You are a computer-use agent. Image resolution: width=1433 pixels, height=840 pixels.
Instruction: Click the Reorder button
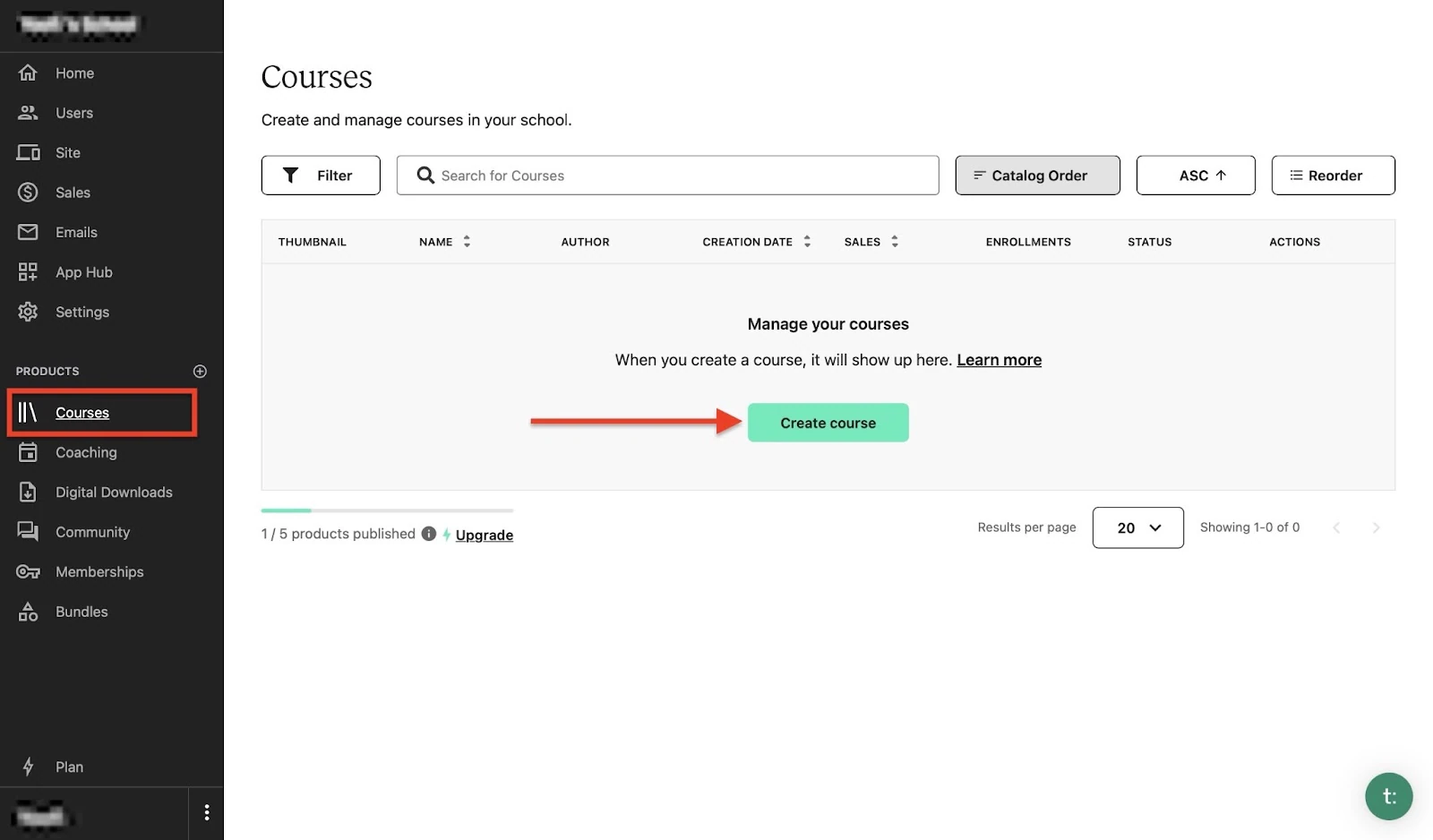tap(1333, 176)
